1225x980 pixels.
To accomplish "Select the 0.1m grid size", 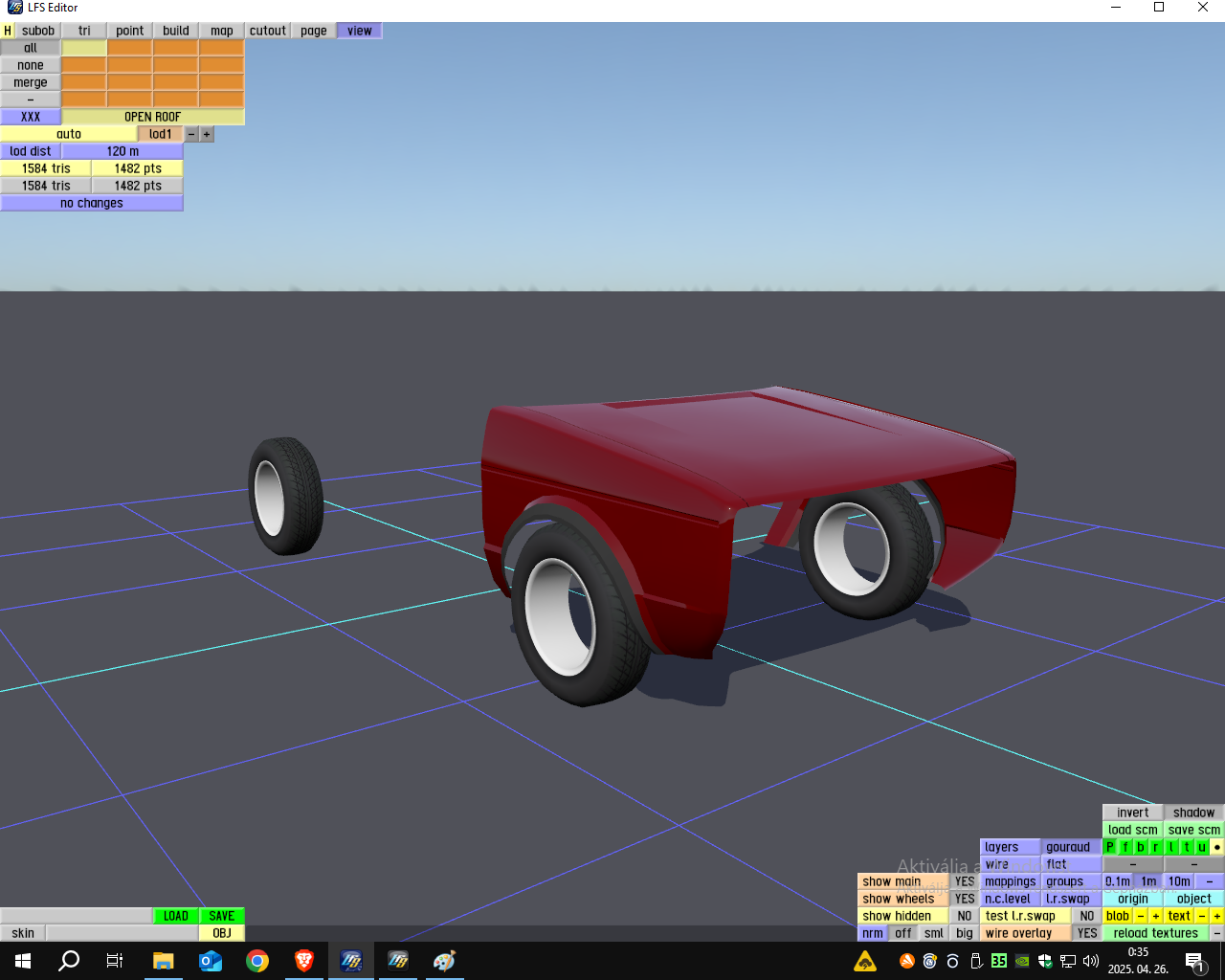I will pos(1118,881).
